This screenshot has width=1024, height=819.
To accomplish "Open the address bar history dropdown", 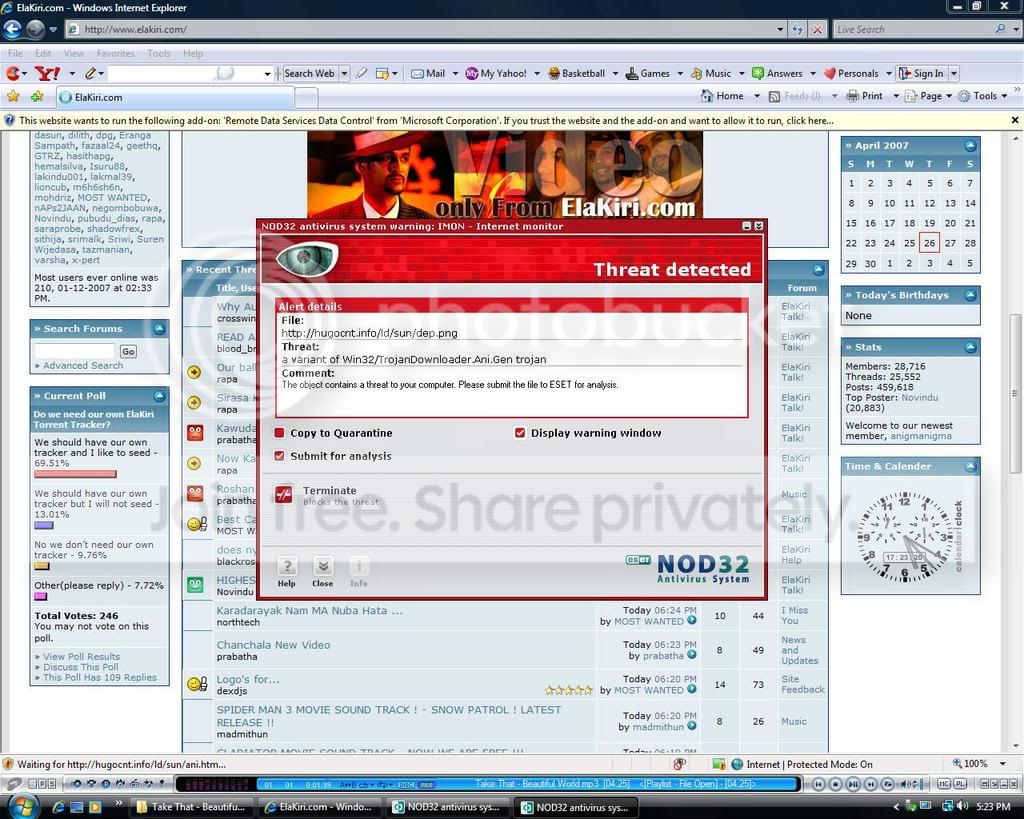I will pos(780,29).
